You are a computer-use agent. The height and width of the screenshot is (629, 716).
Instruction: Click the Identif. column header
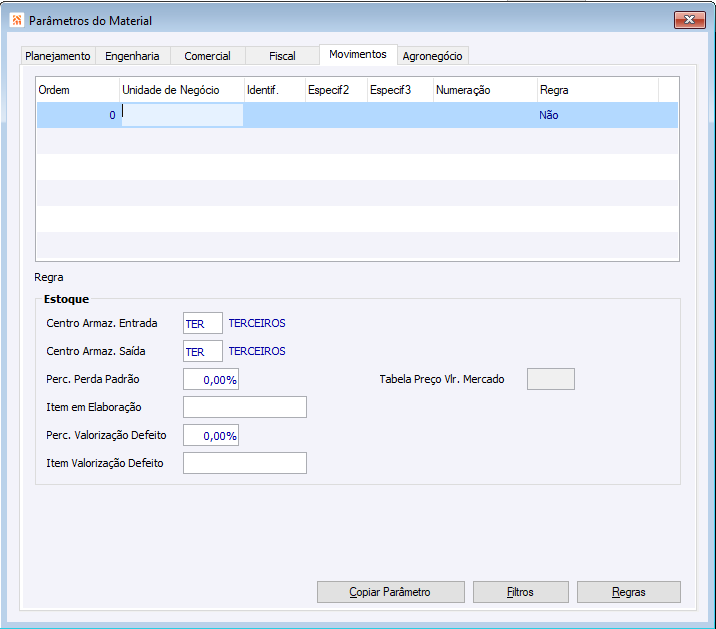[274, 90]
